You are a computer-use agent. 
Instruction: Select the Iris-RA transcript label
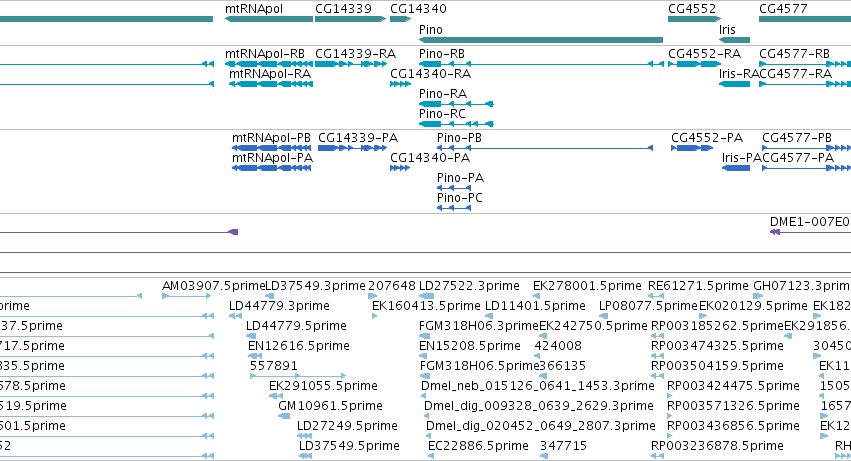[739, 74]
